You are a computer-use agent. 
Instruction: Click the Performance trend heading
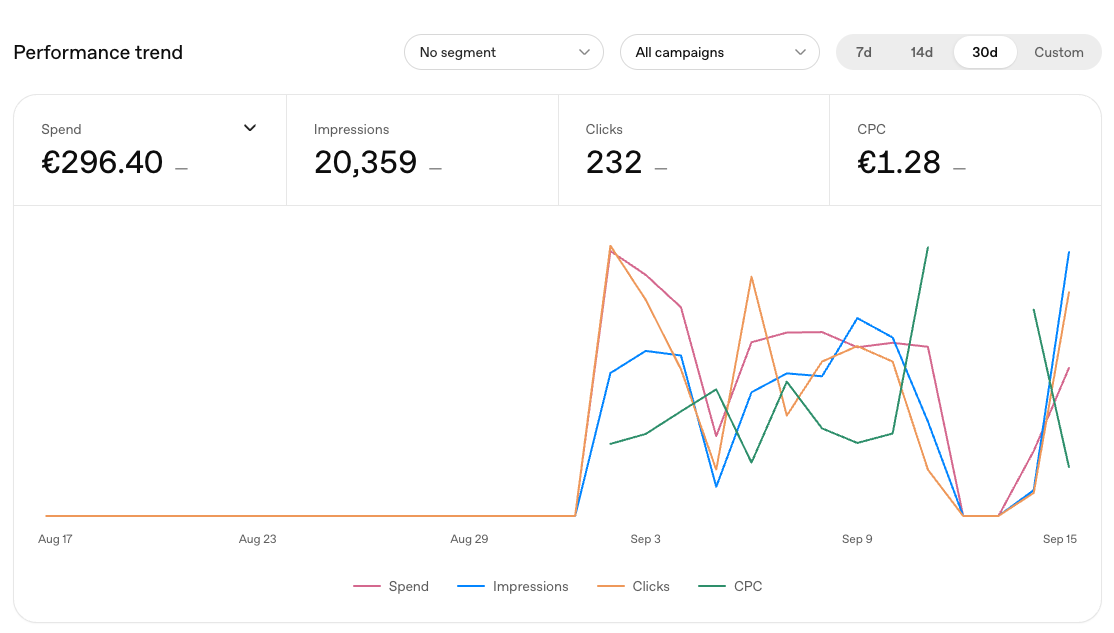(x=98, y=52)
